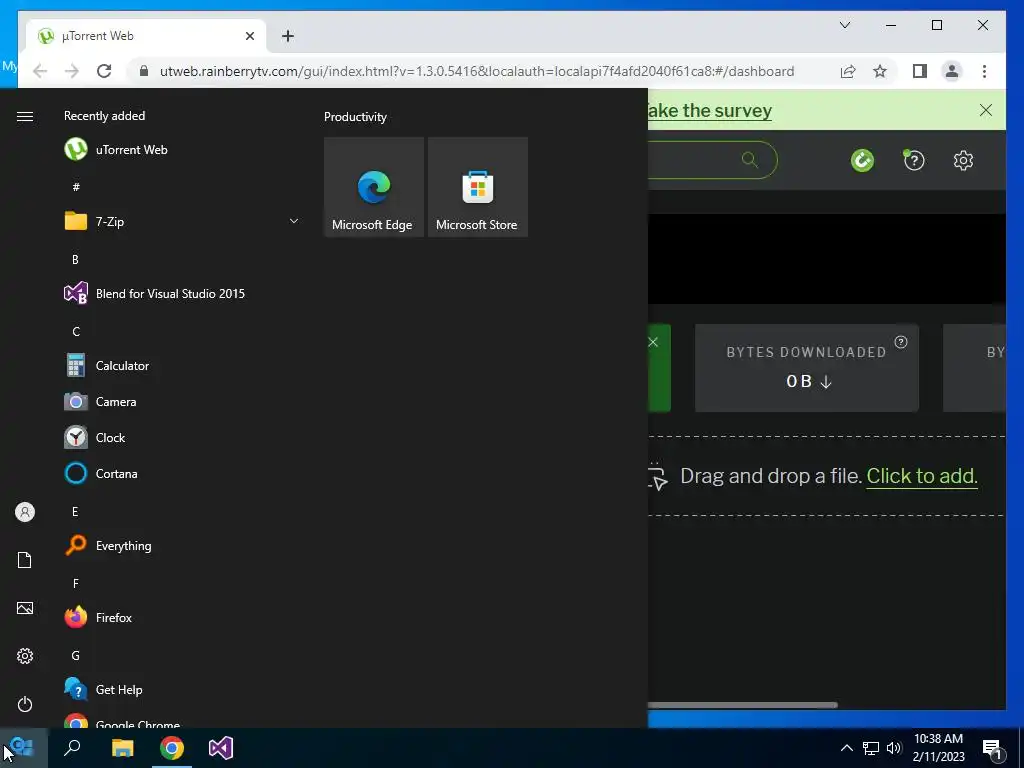Click the letter G section header

click(x=76, y=656)
